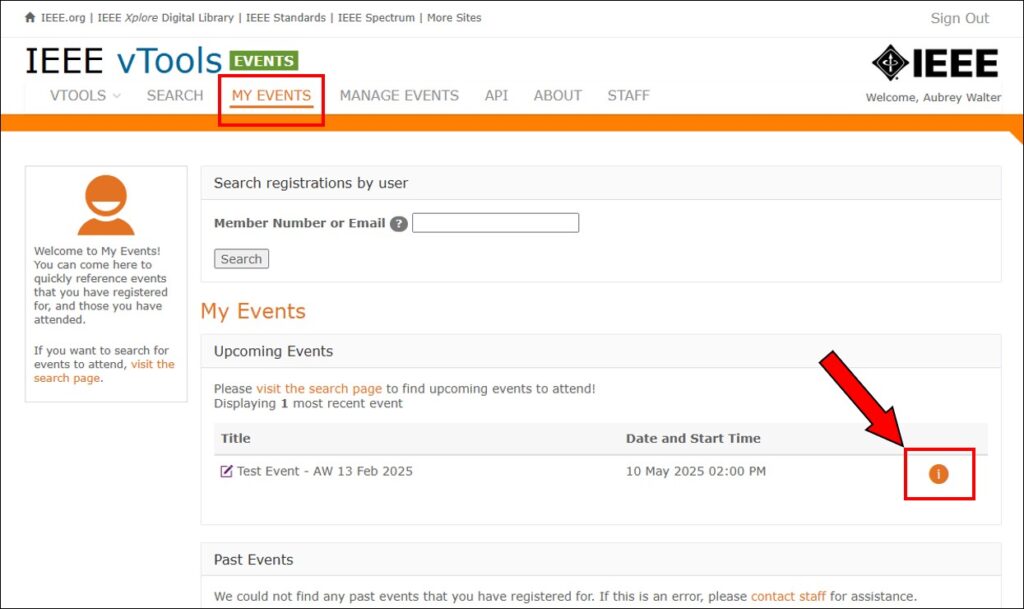Click the Member Number or Email input field
This screenshot has width=1024, height=609.
[495, 223]
